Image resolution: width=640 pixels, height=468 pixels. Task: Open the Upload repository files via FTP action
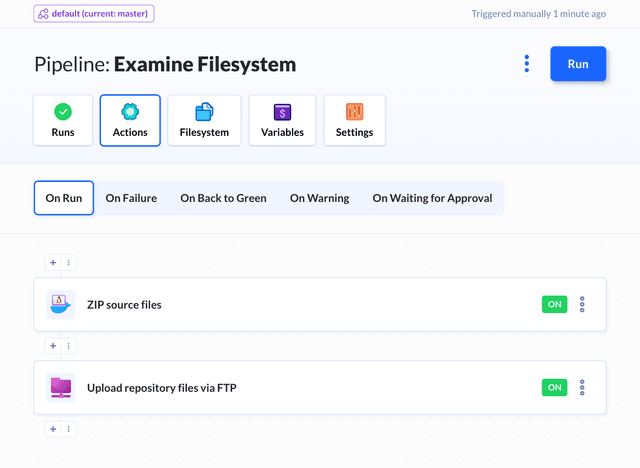(162, 387)
